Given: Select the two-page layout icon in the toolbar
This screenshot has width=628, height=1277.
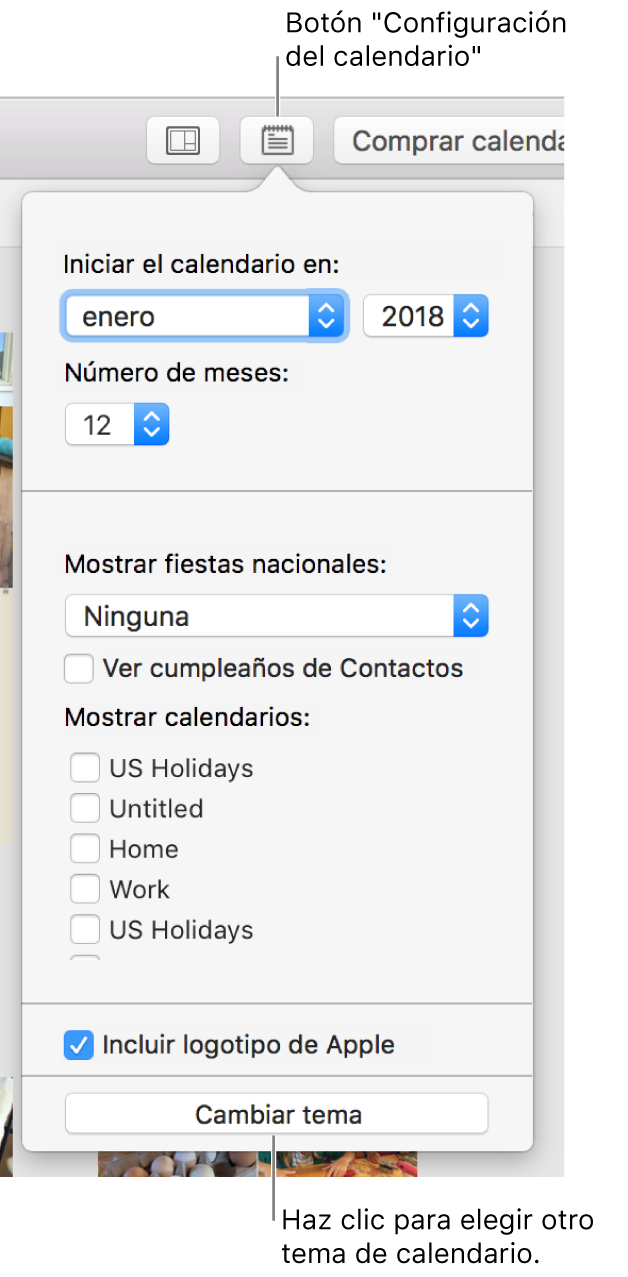Looking at the screenshot, I should [183, 140].
